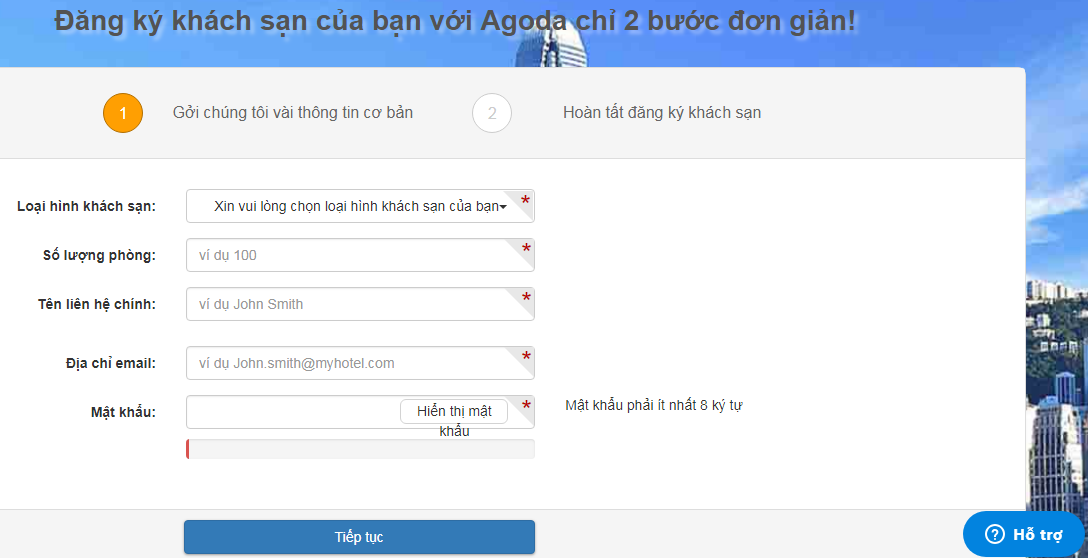Viewport: 1088px width, 558px height.
Task: Click the required asterisk on email field
Action: click(x=526, y=357)
